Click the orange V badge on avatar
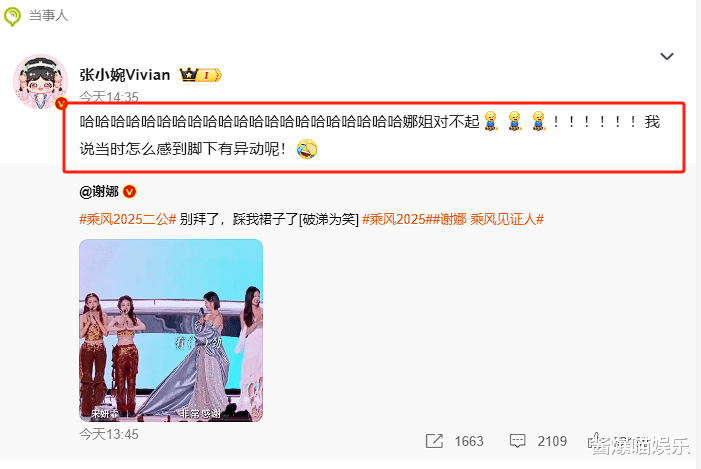 pyautogui.click(x=61, y=104)
